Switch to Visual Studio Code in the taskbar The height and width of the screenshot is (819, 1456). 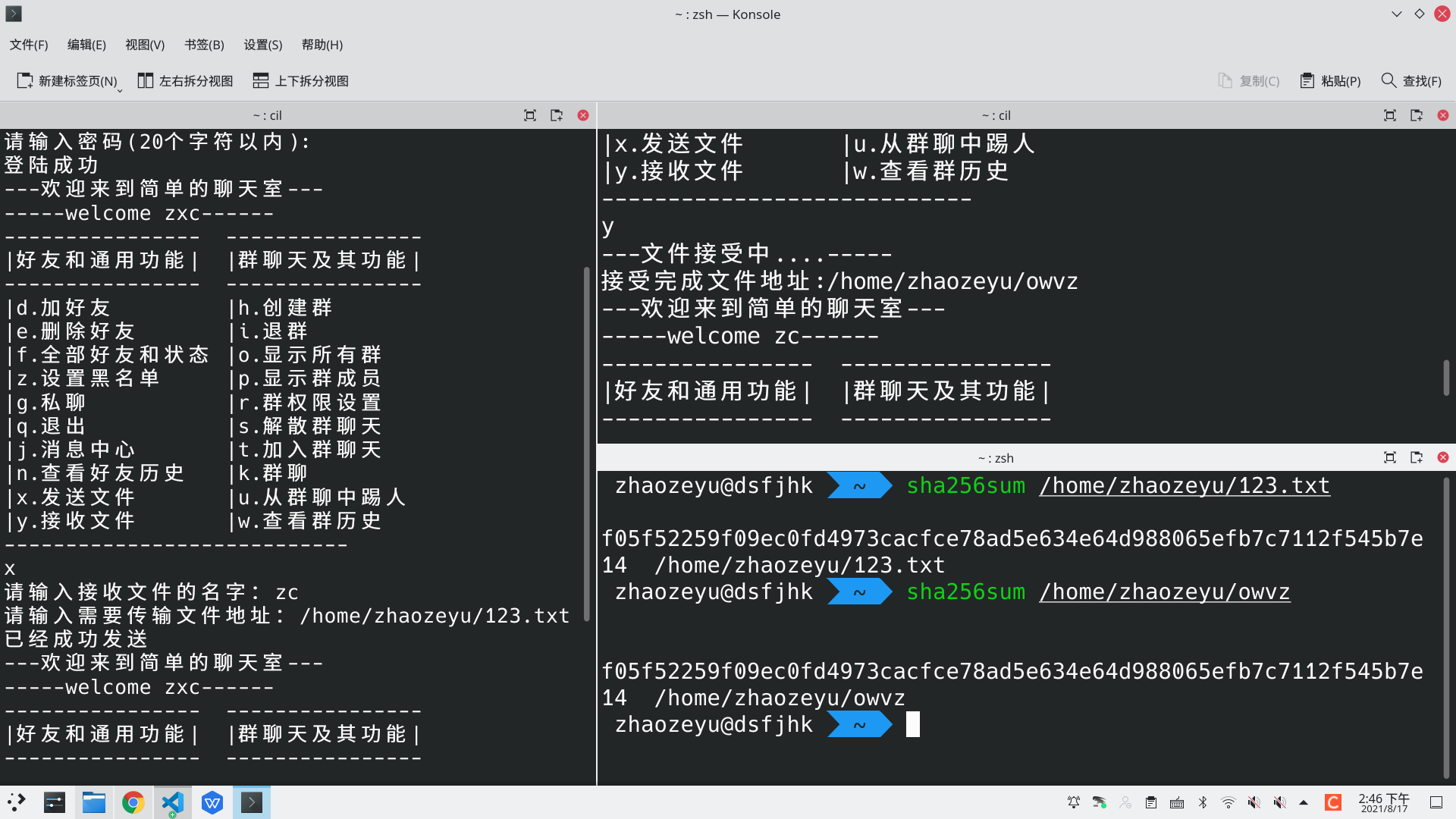(173, 802)
